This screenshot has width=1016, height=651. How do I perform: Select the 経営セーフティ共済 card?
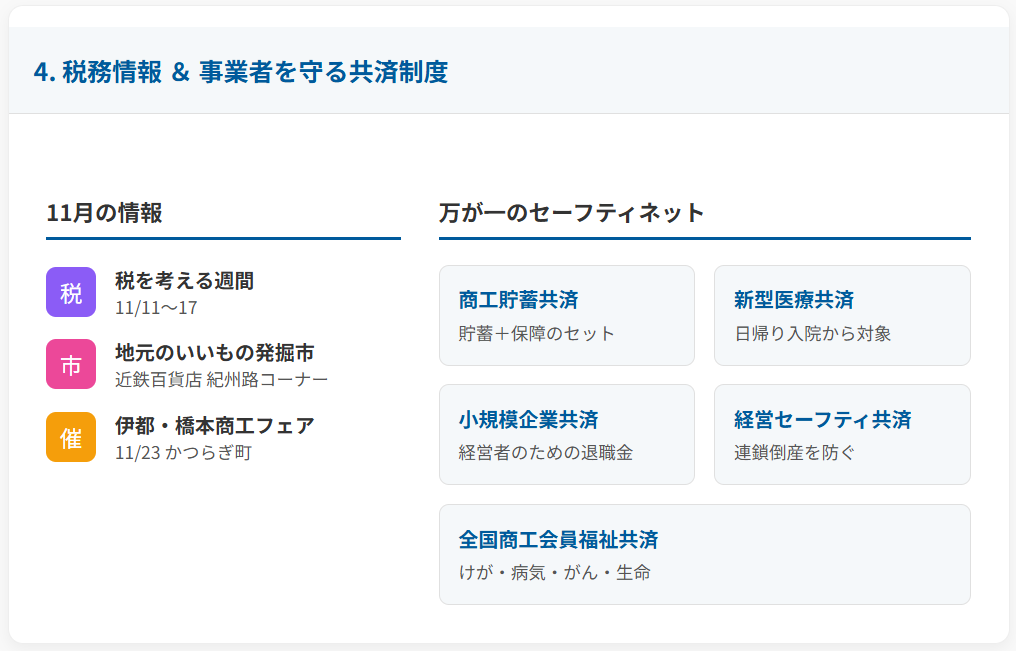point(842,434)
